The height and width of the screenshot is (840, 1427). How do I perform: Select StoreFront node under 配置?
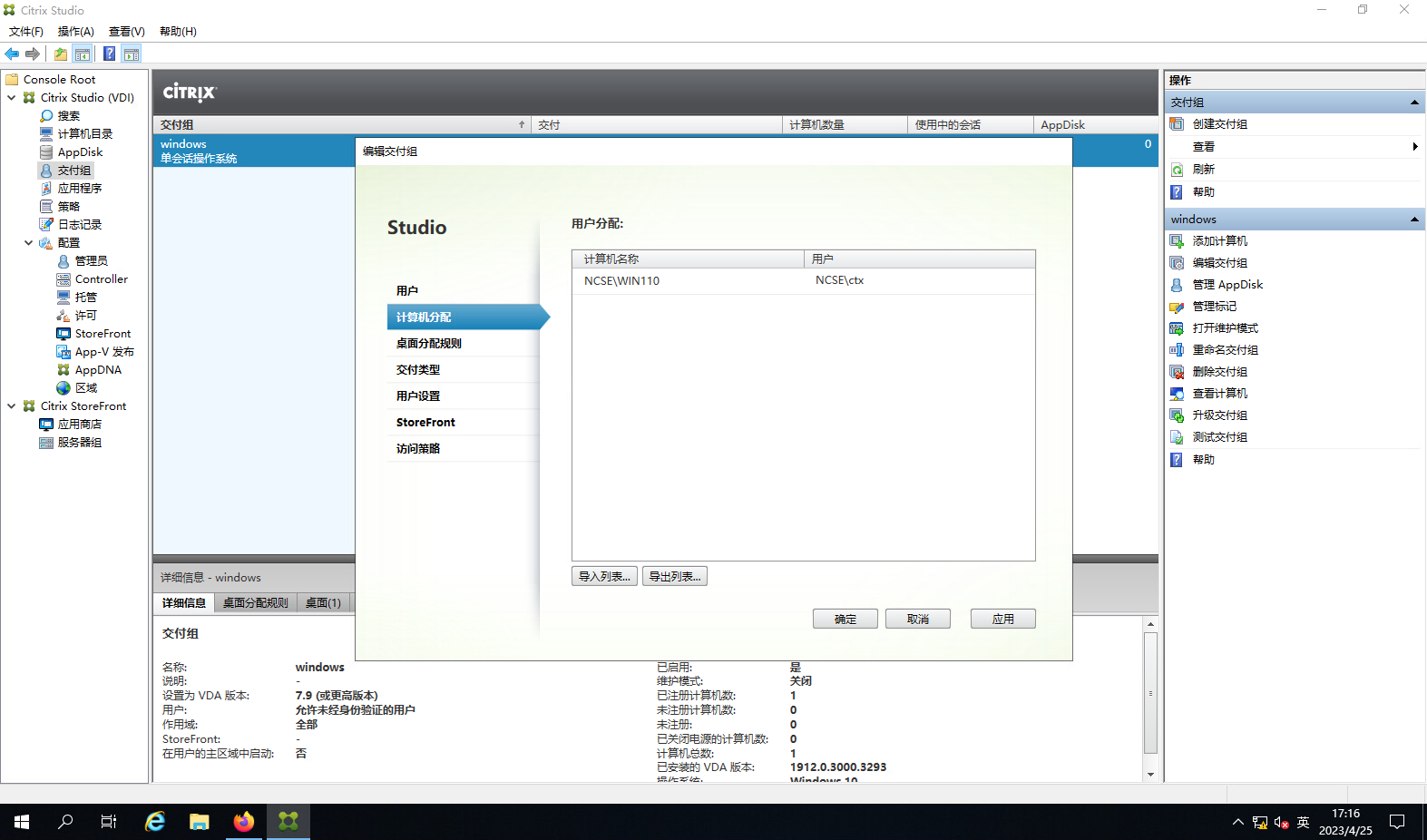pos(103,334)
